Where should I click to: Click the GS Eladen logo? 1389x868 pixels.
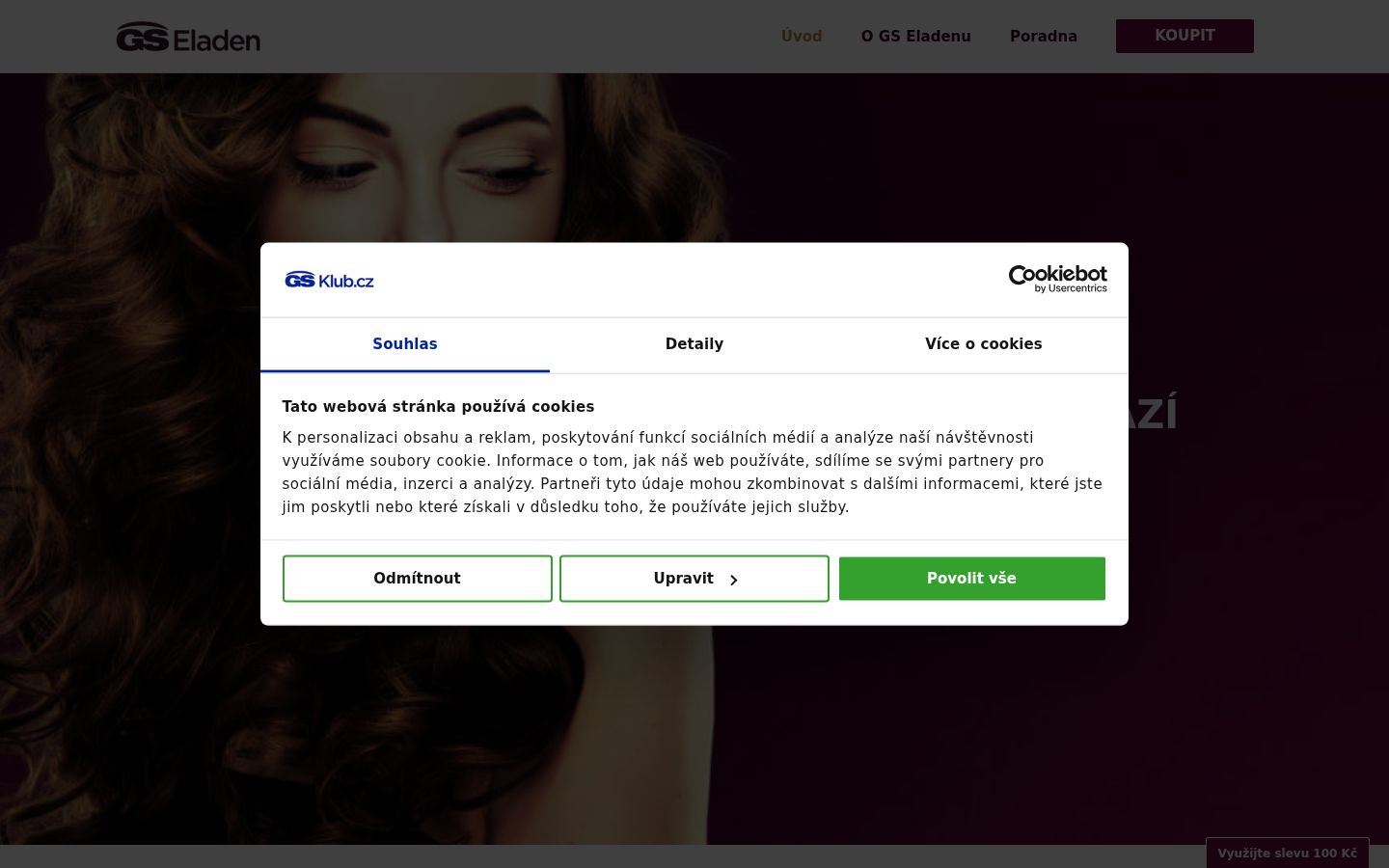click(188, 37)
